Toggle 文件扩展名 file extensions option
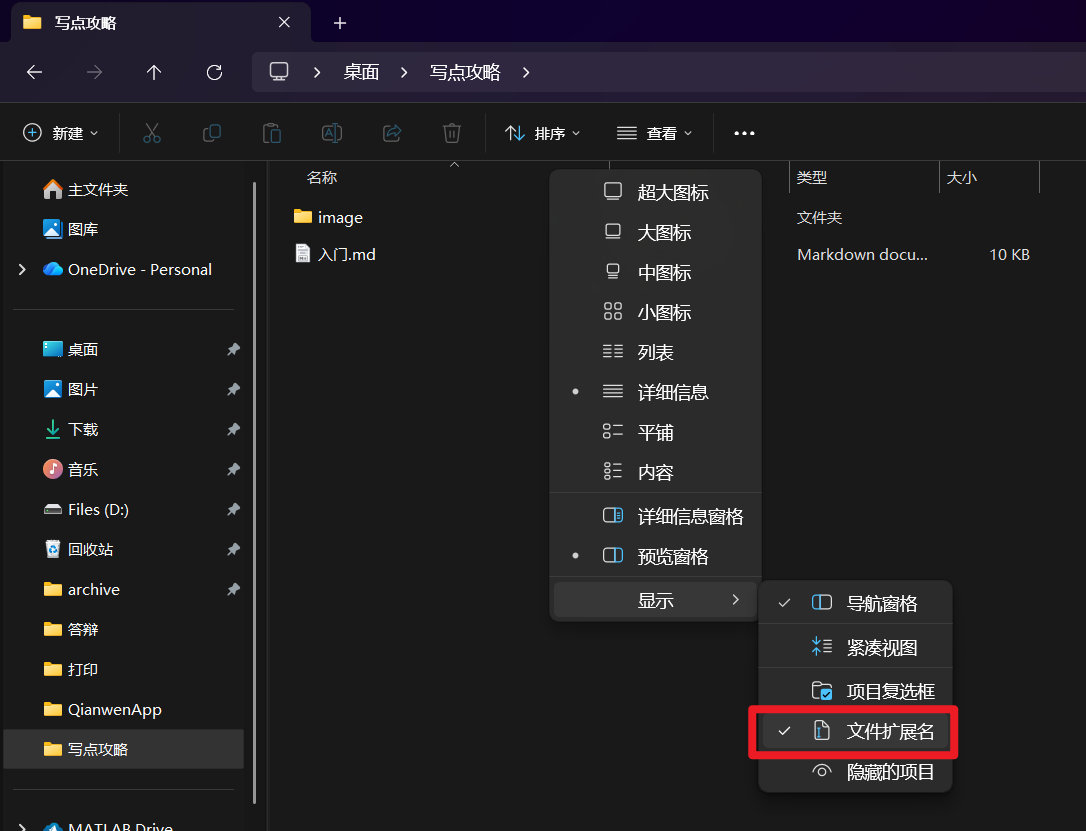This screenshot has height=831, width=1086. 855,731
